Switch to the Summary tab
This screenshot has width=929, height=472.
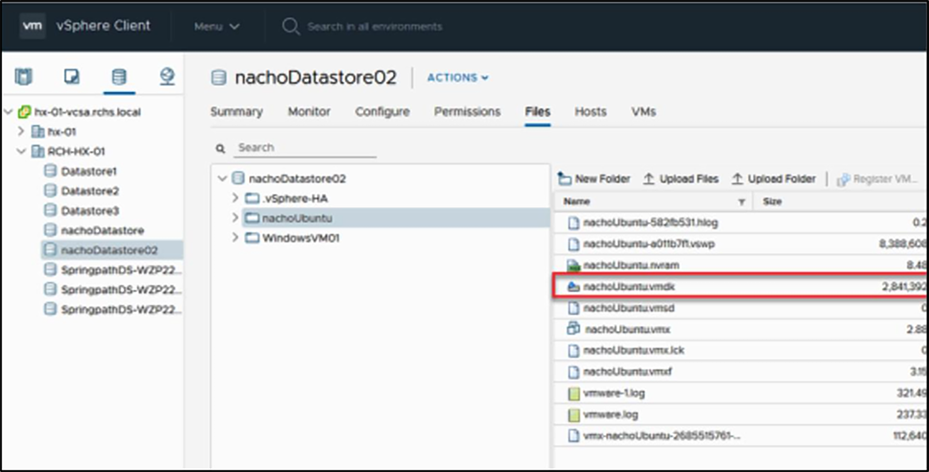coord(236,112)
